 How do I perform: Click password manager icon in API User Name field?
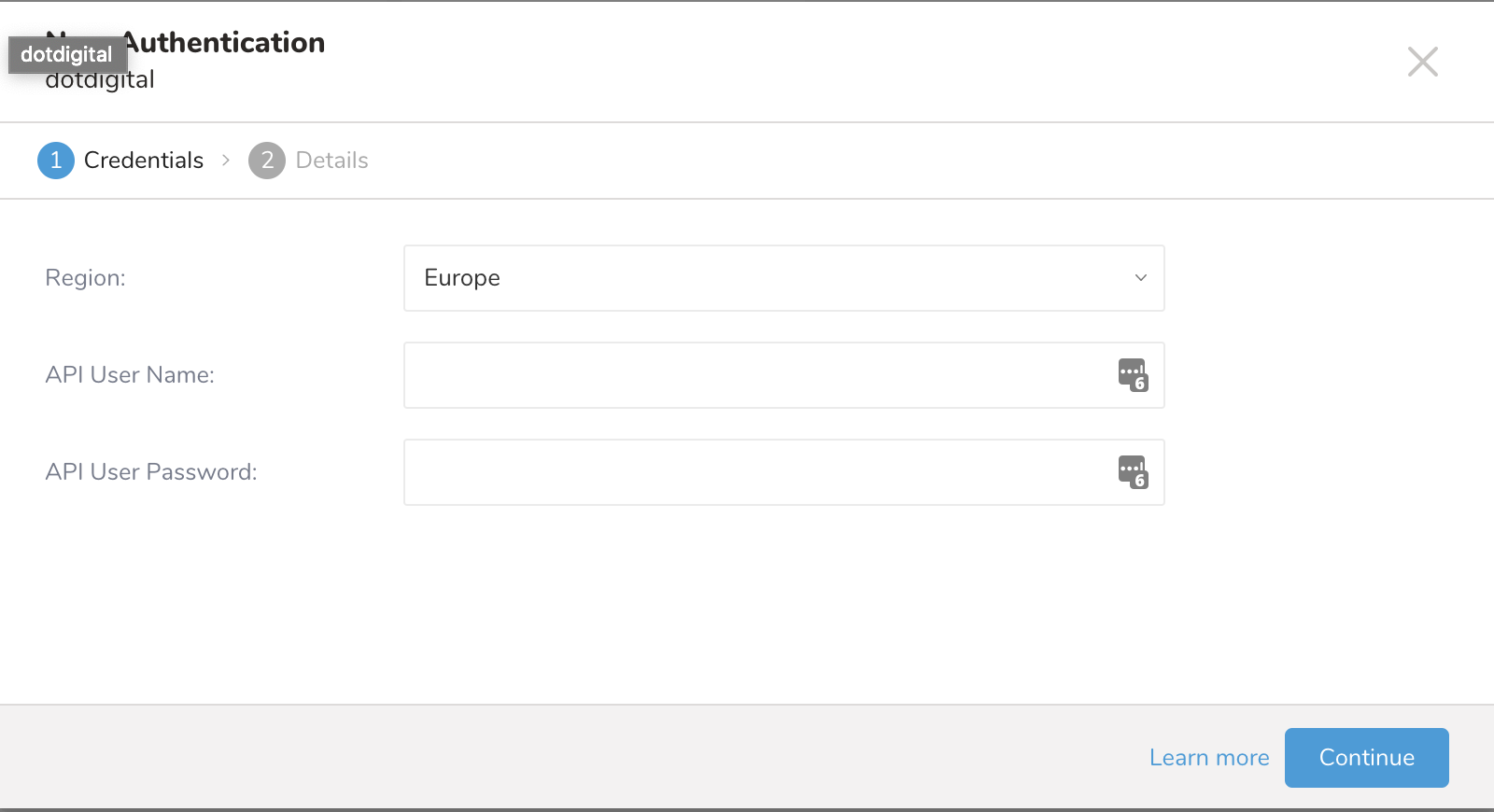1133,375
